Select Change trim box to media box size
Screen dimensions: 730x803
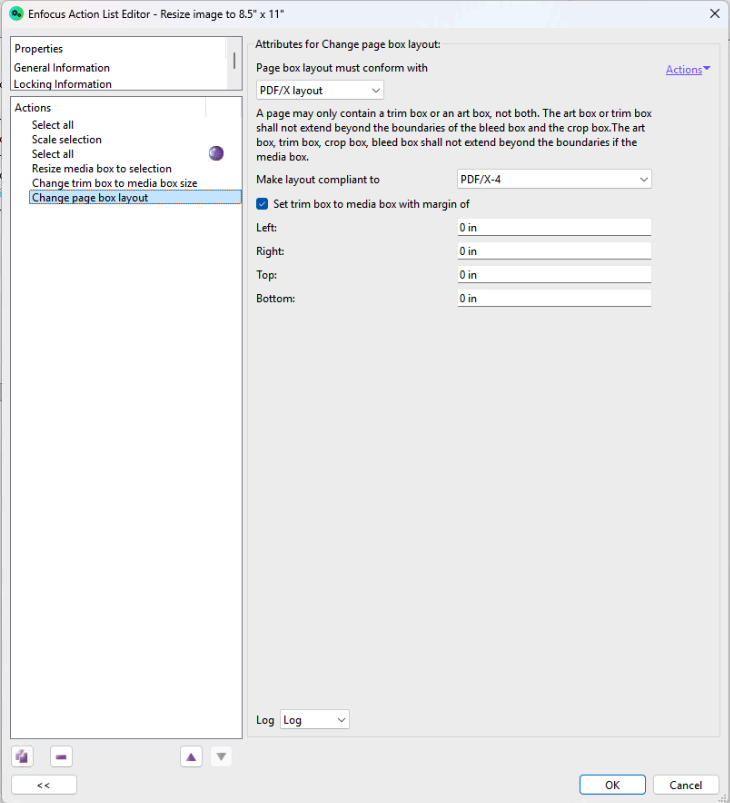[114, 183]
